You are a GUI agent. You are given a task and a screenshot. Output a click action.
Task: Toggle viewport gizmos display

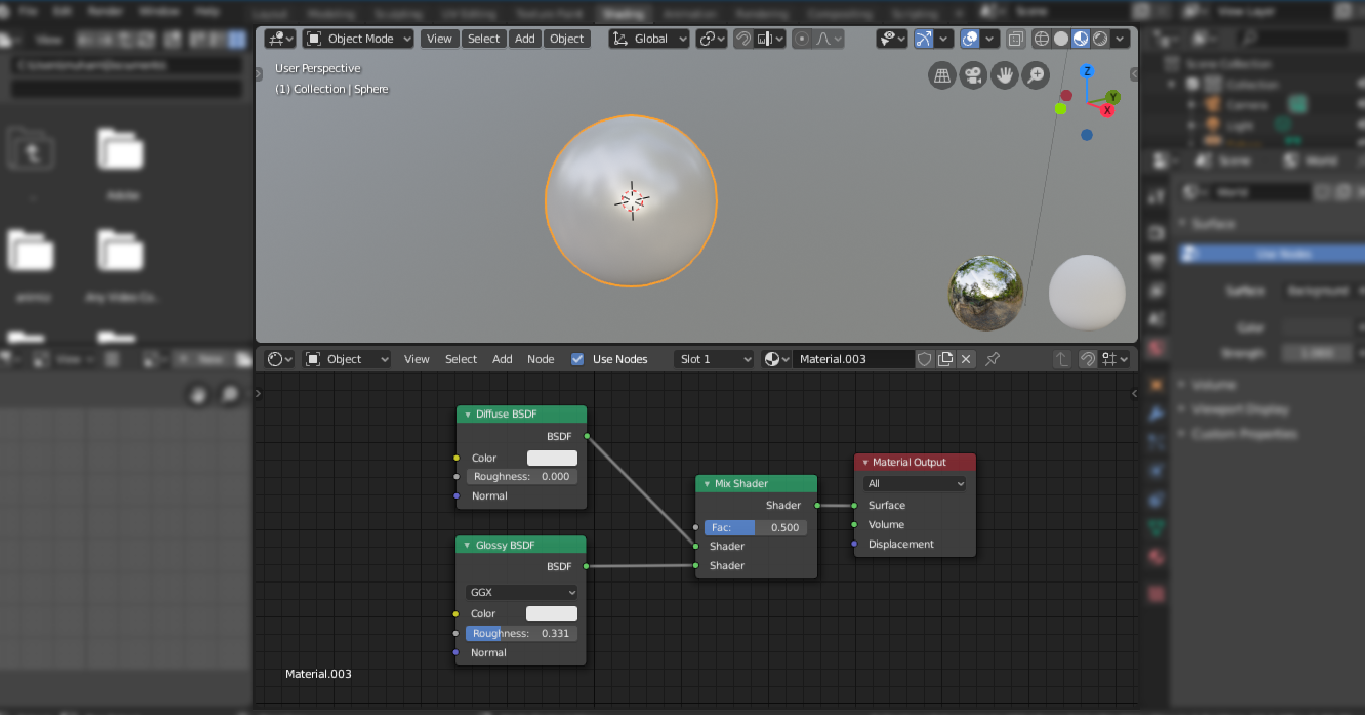[924, 39]
